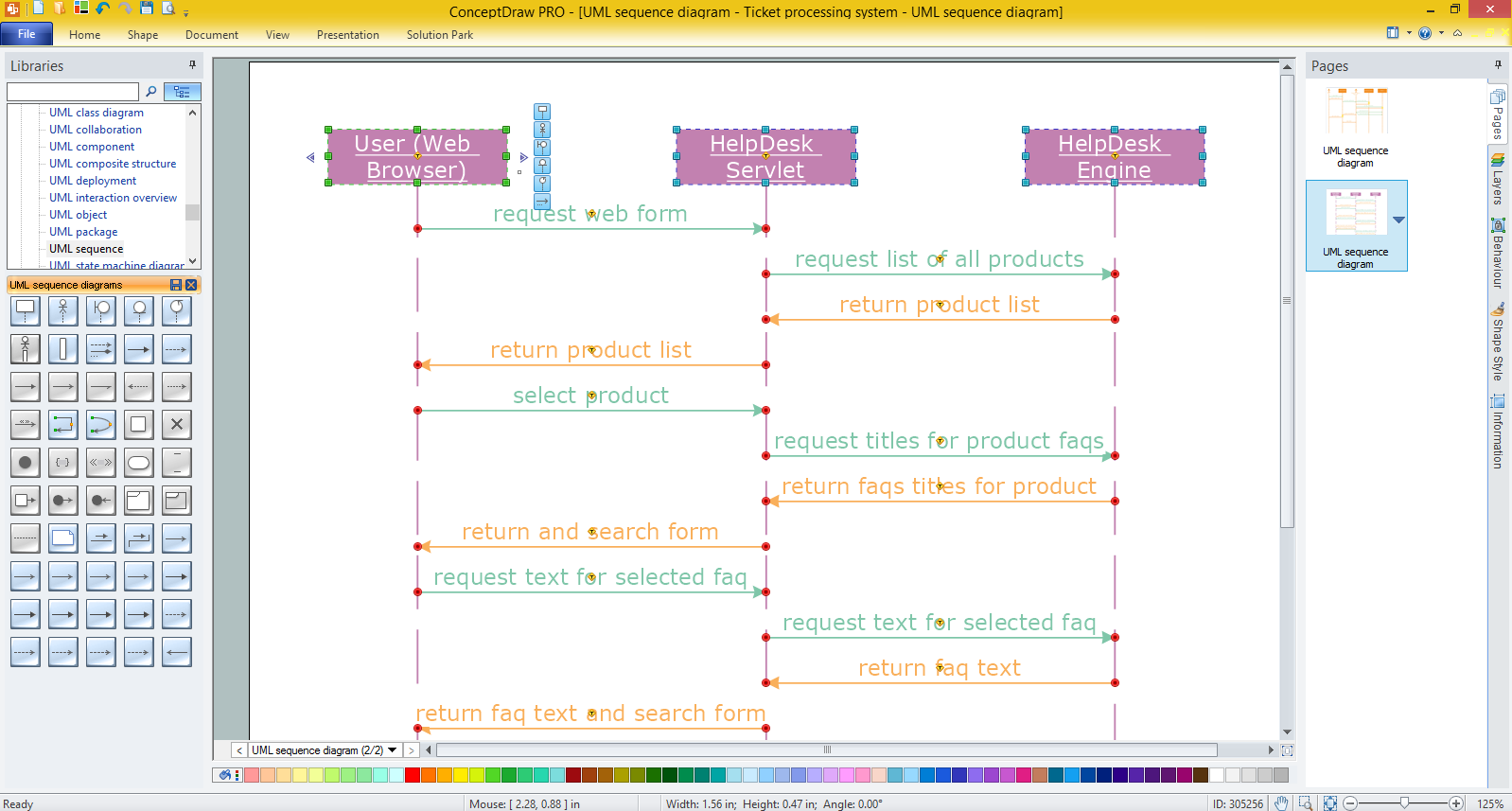The image size is (1512, 811).
Task: Click the New document icon in quick access toolbar
Action: 39,9
